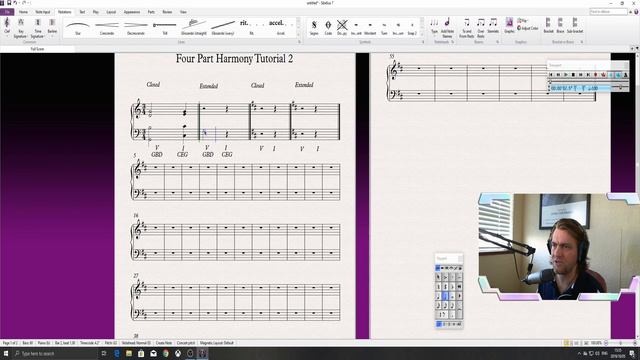Image resolution: width=640 pixels, height=360 pixels.
Task: Add a Brace to staves
Action: (x=560, y=26)
